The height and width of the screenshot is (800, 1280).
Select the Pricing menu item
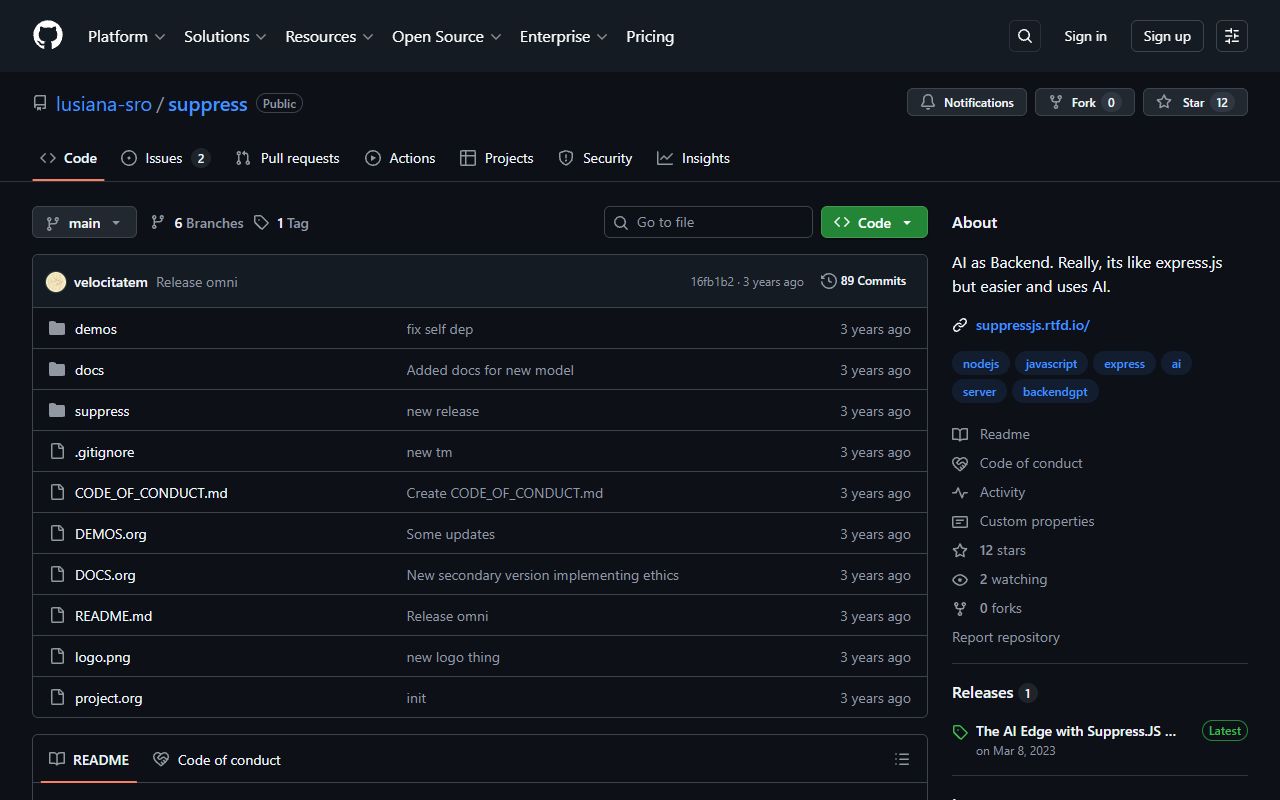649,36
